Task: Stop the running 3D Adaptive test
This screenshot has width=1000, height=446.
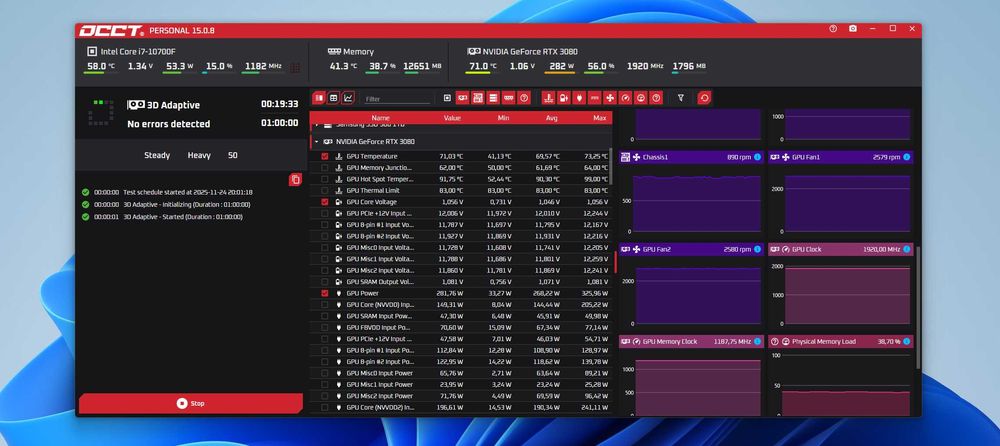Action: (191, 403)
